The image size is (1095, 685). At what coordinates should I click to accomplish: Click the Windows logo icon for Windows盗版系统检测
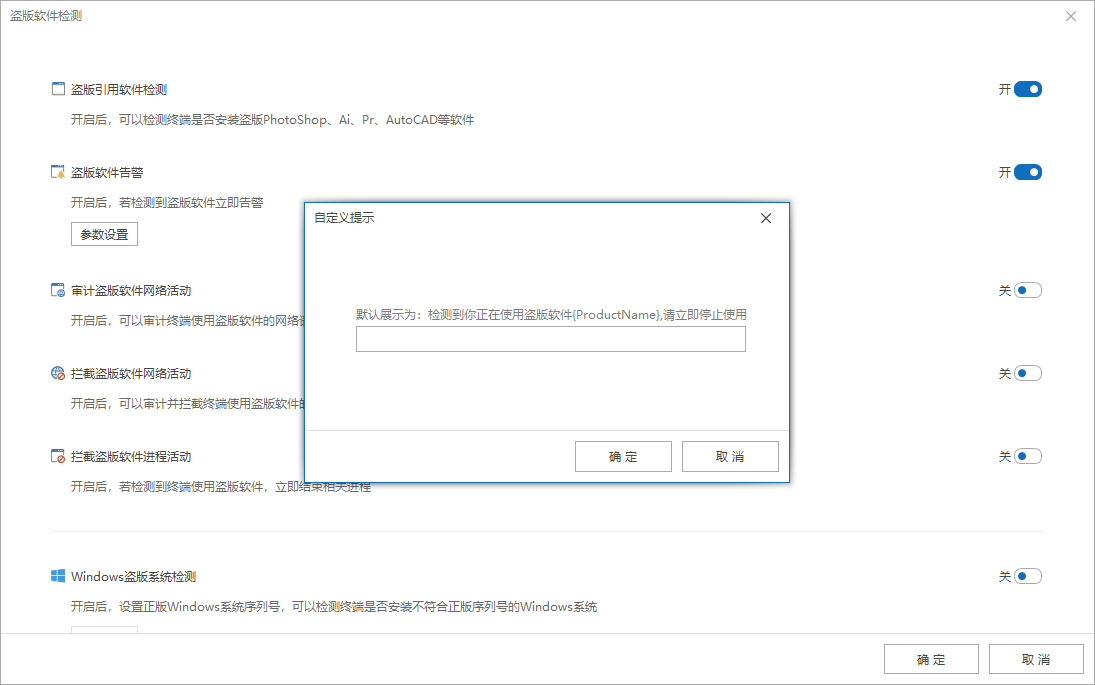(x=58, y=576)
